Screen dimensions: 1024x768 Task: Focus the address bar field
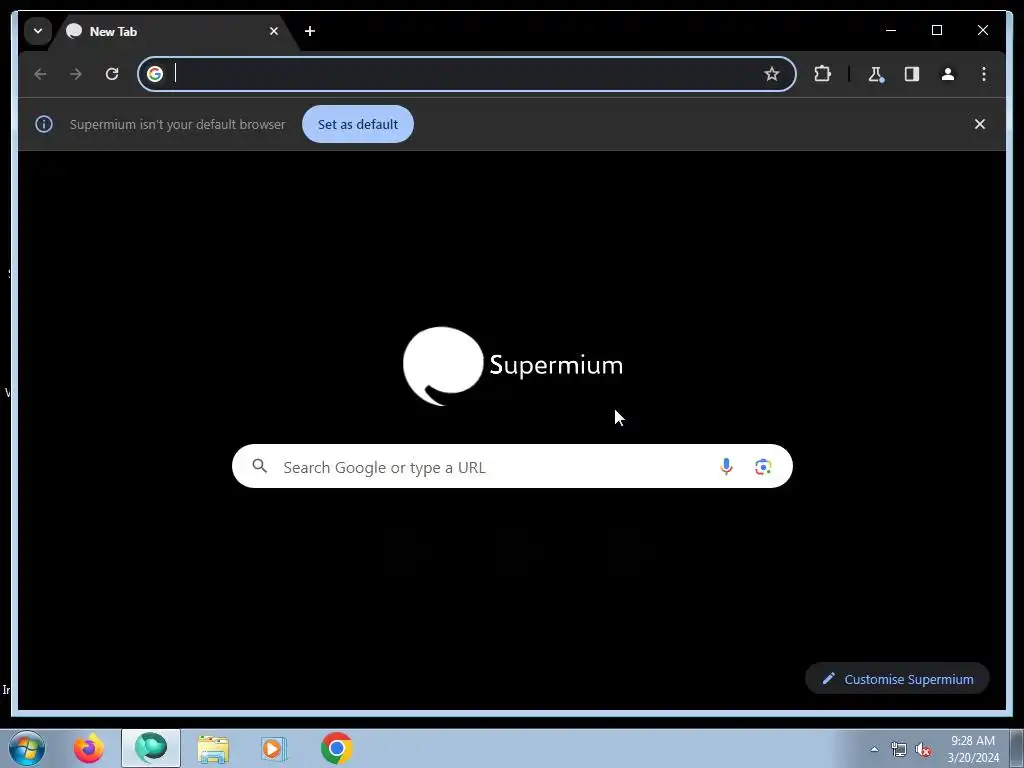[x=466, y=74]
